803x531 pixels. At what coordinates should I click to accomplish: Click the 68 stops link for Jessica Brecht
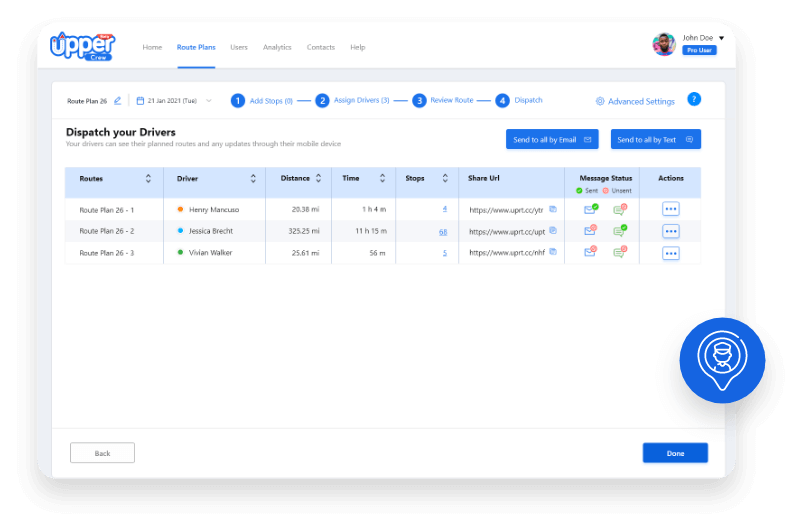[443, 232]
